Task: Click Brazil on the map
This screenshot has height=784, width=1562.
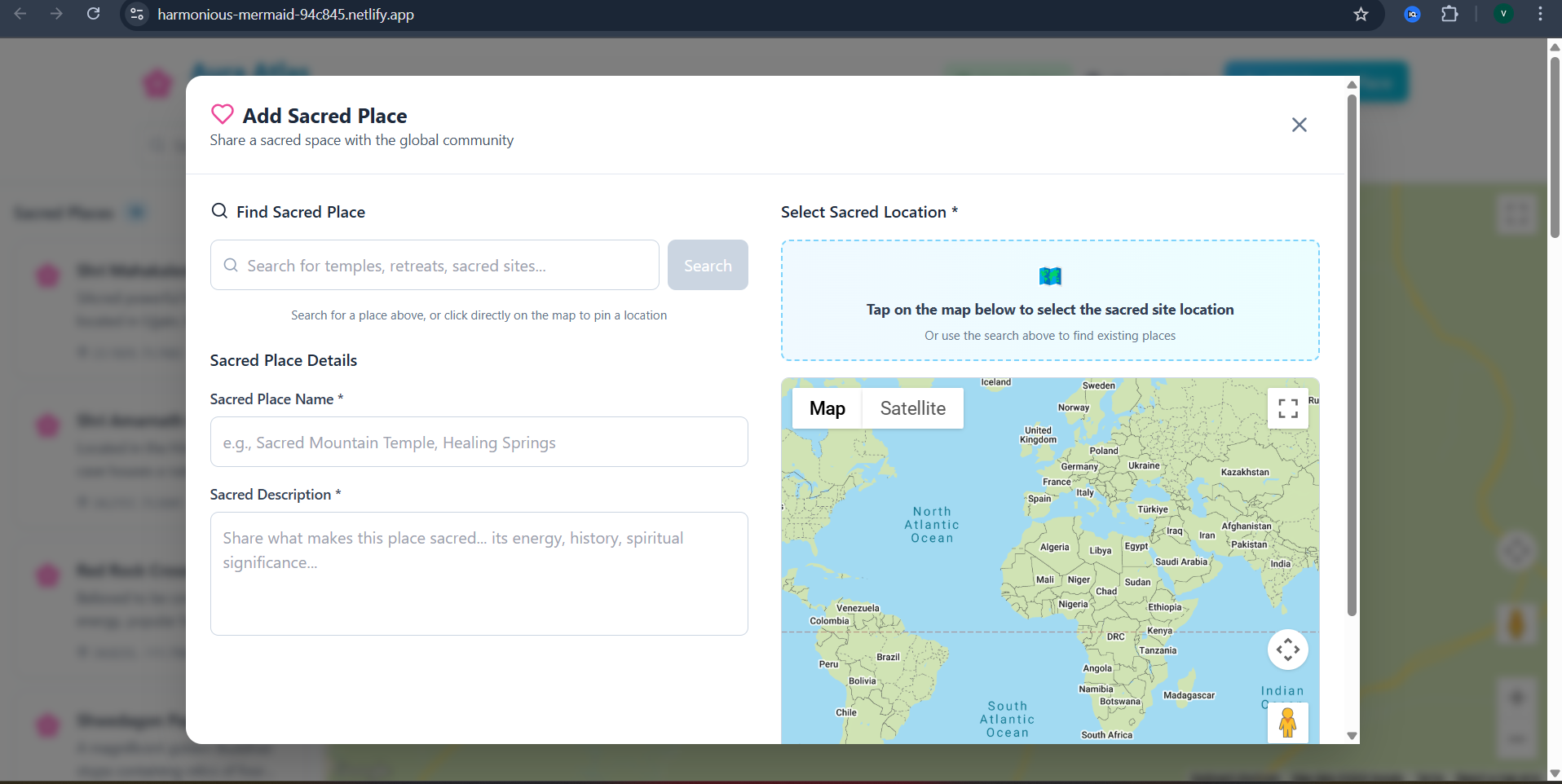Action: (888, 657)
